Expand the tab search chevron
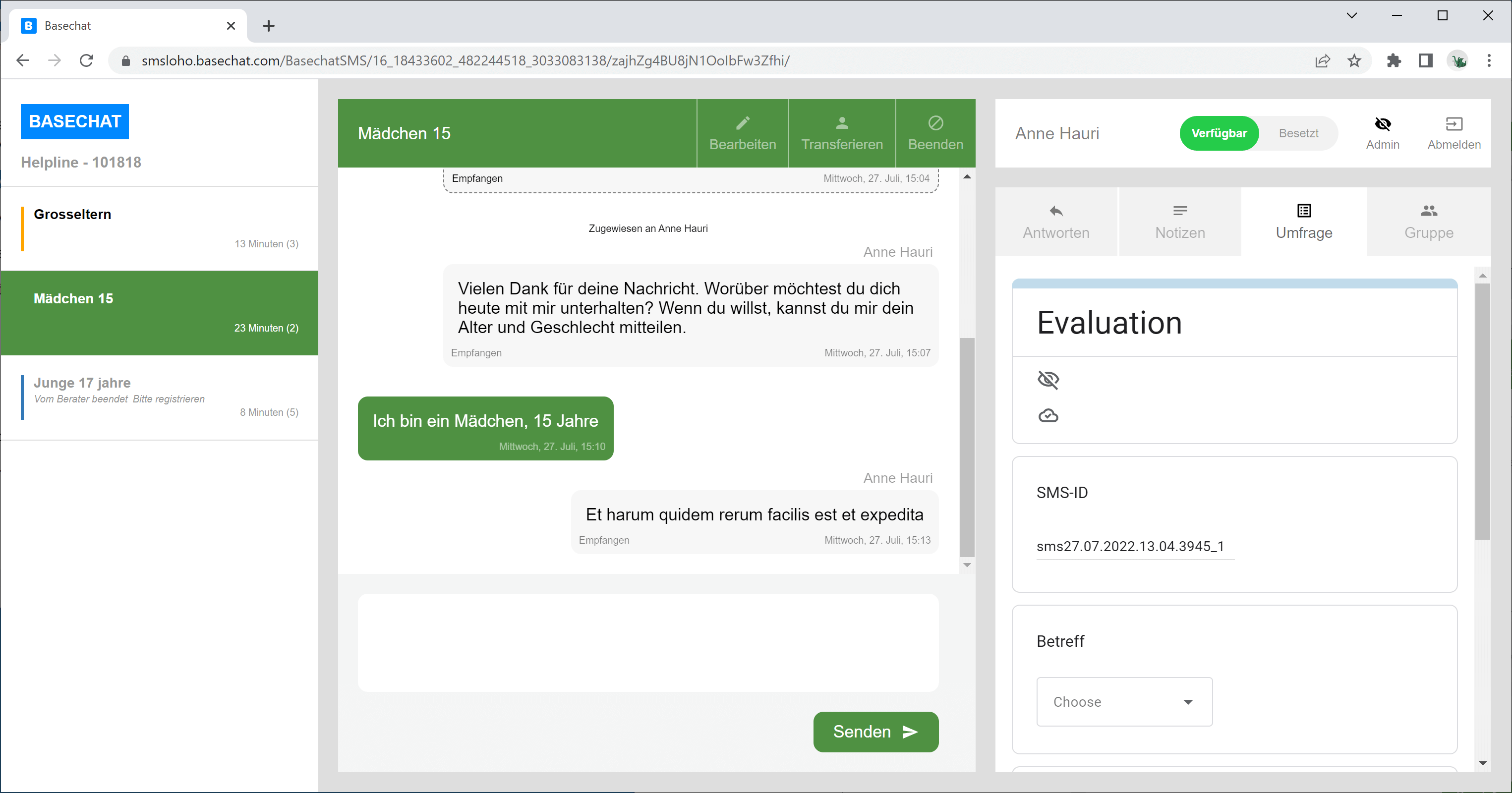Image resolution: width=1512 pixels, height=793 pixels. point(1351,16)
